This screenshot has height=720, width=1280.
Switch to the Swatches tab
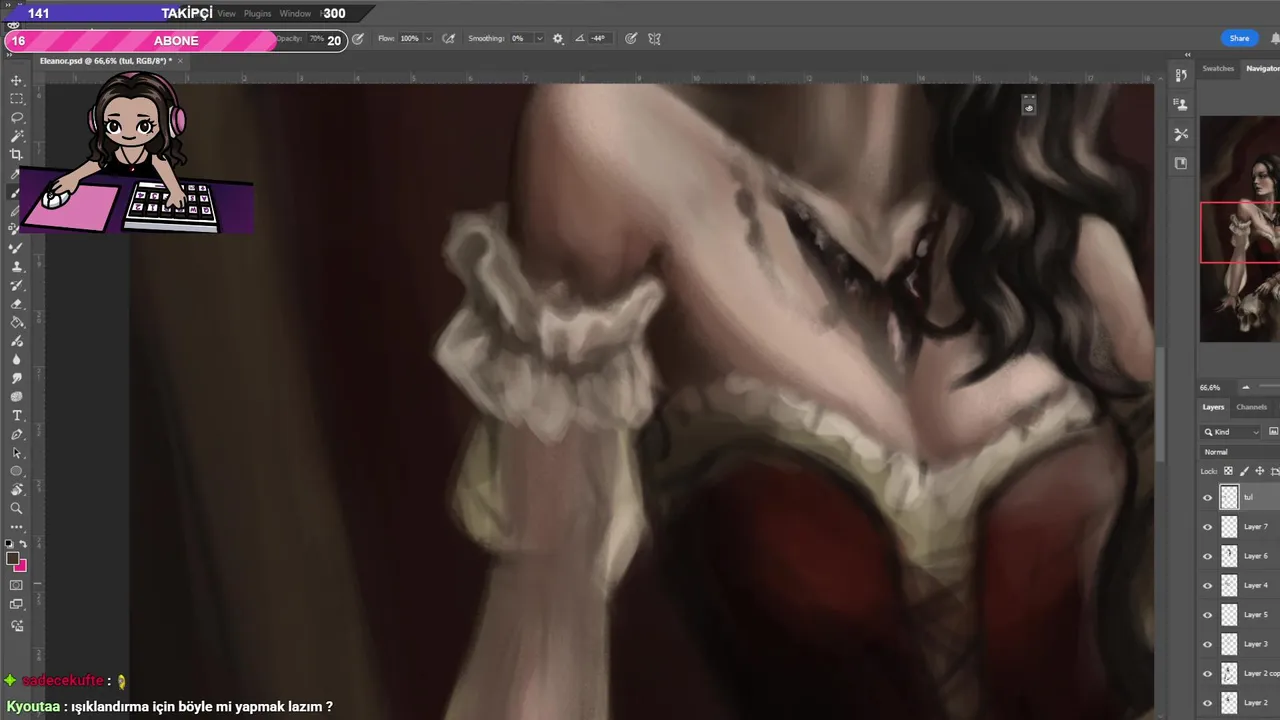pyautogui.click(x=1218, y=68)
